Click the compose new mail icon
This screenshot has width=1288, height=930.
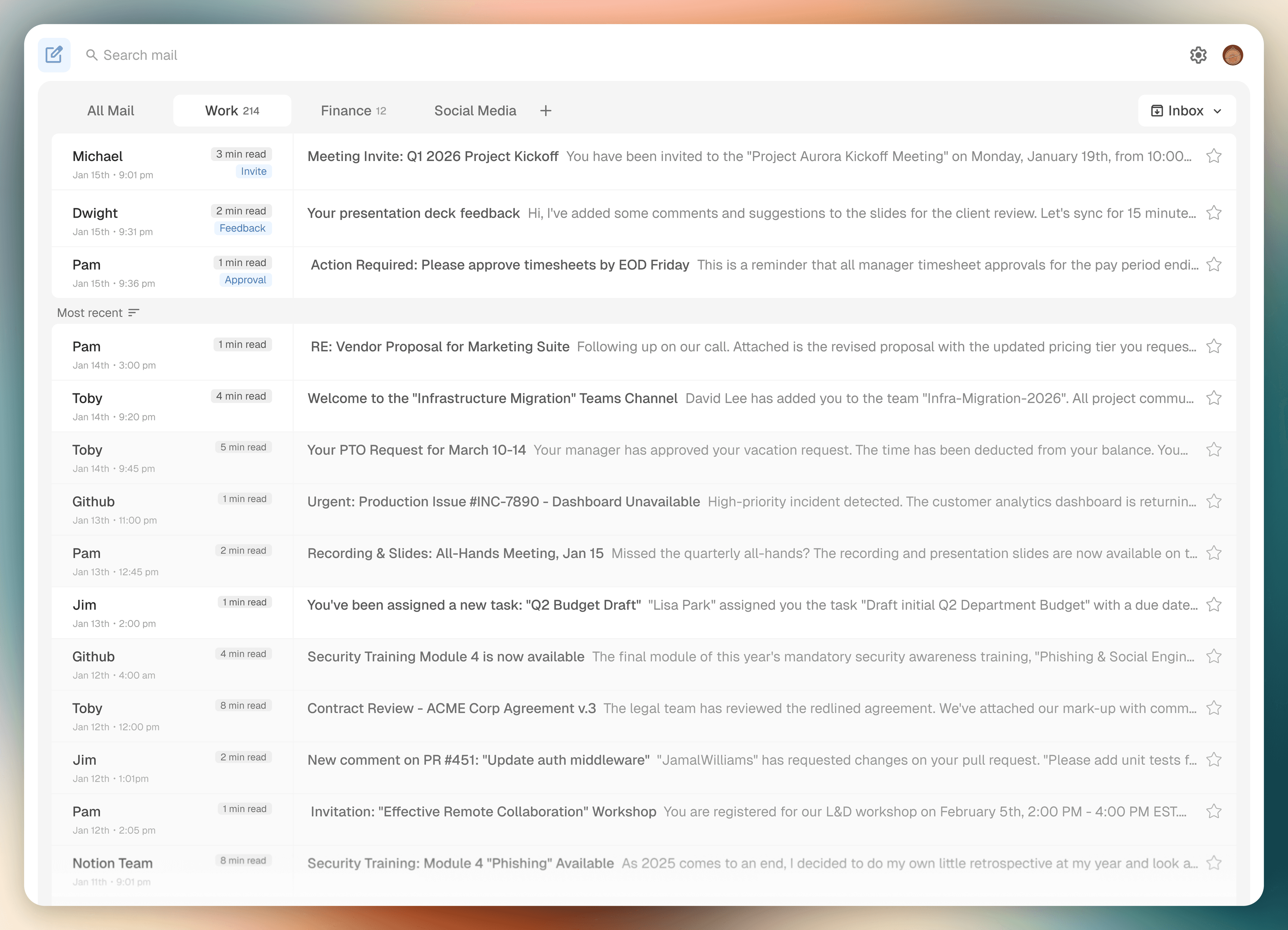[54, 55]
